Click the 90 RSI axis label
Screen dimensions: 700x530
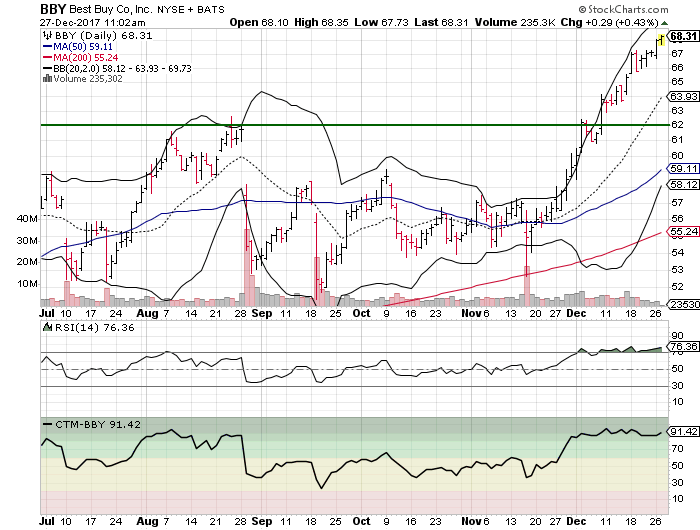pos(677,336)
